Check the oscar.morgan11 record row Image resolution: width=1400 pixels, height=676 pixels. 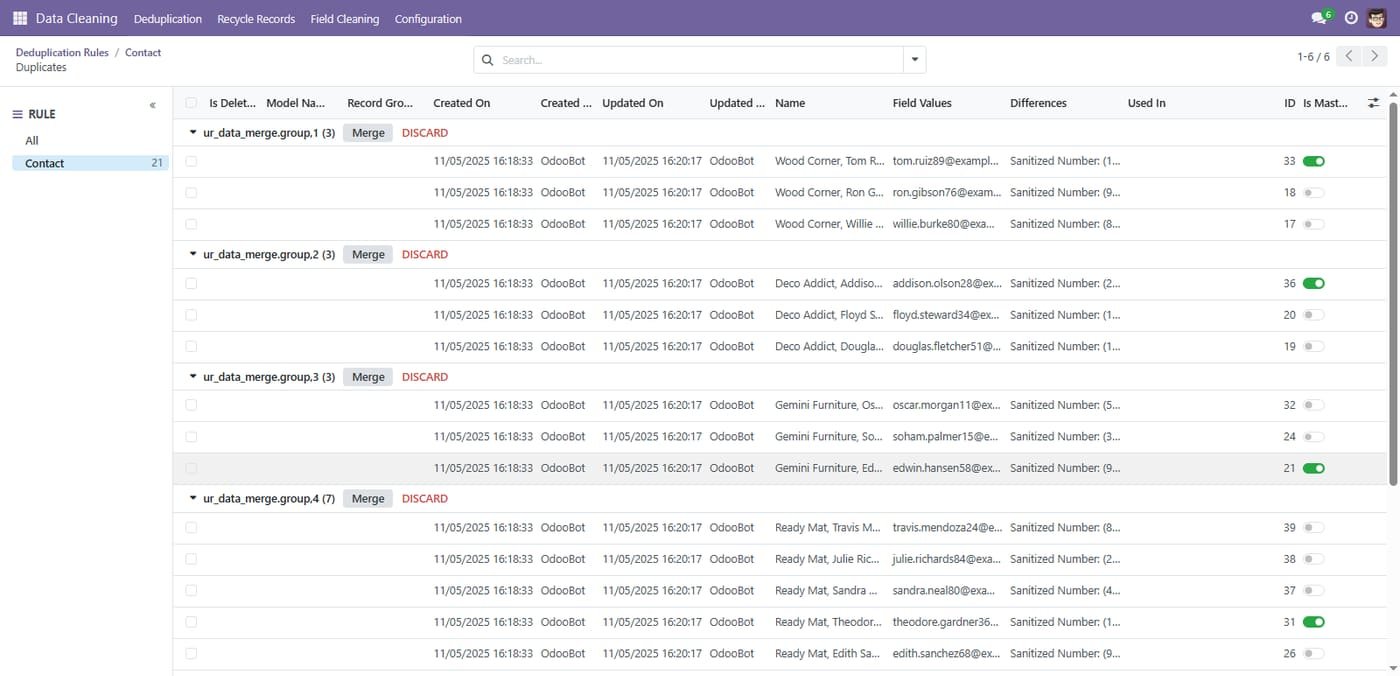[191, 405]
